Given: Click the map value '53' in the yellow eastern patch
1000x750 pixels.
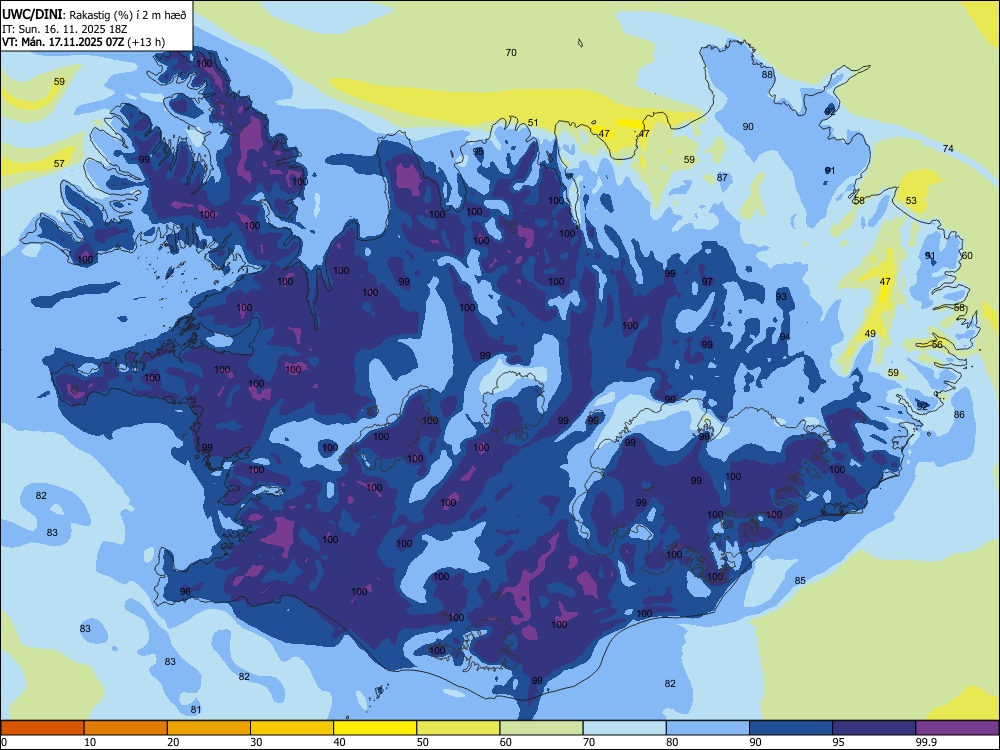Looking at the screenshot, I should point(911,201).
